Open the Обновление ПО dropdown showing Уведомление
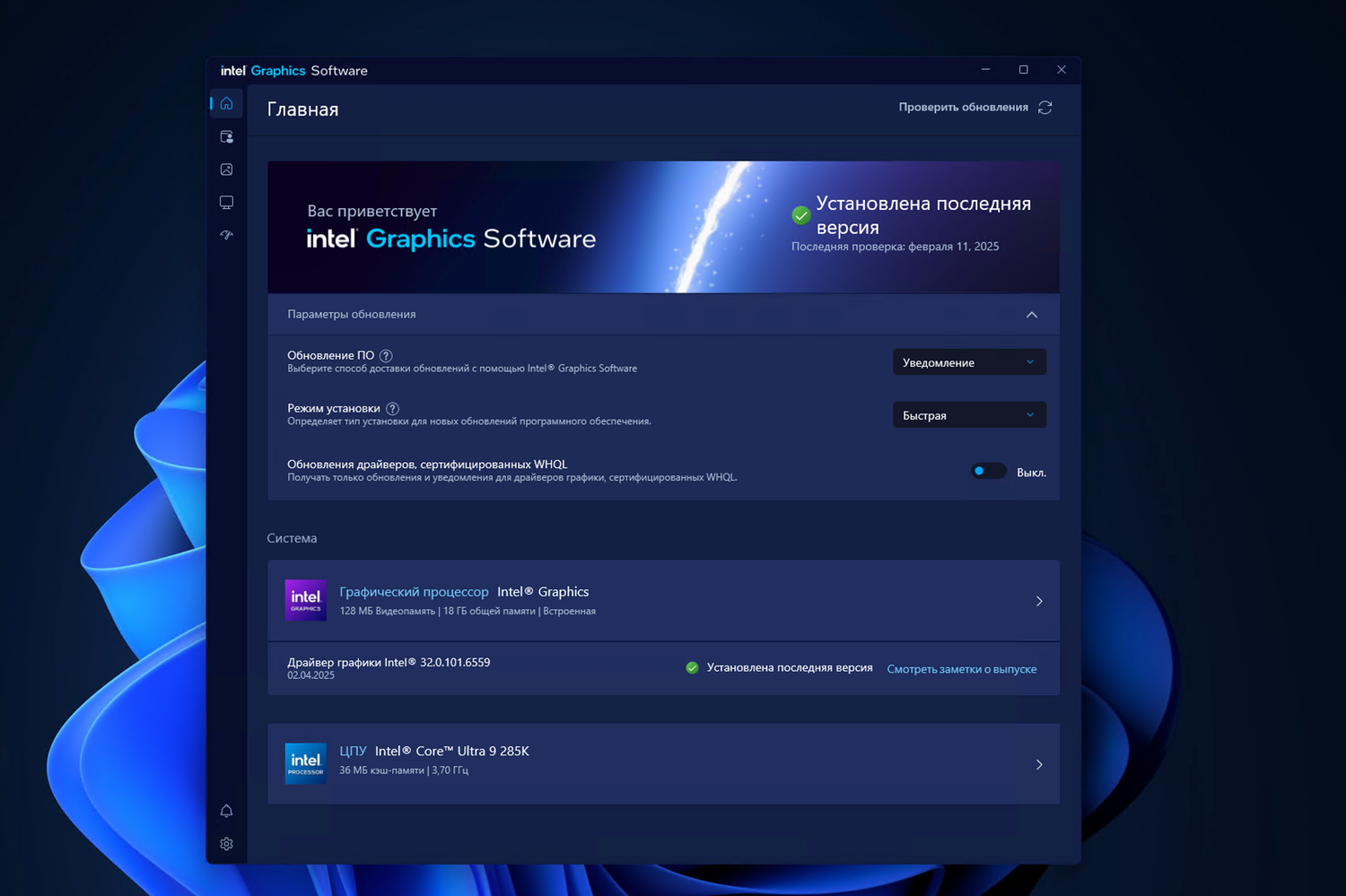Screen dimensions: 1346x896 pos(969,362)
